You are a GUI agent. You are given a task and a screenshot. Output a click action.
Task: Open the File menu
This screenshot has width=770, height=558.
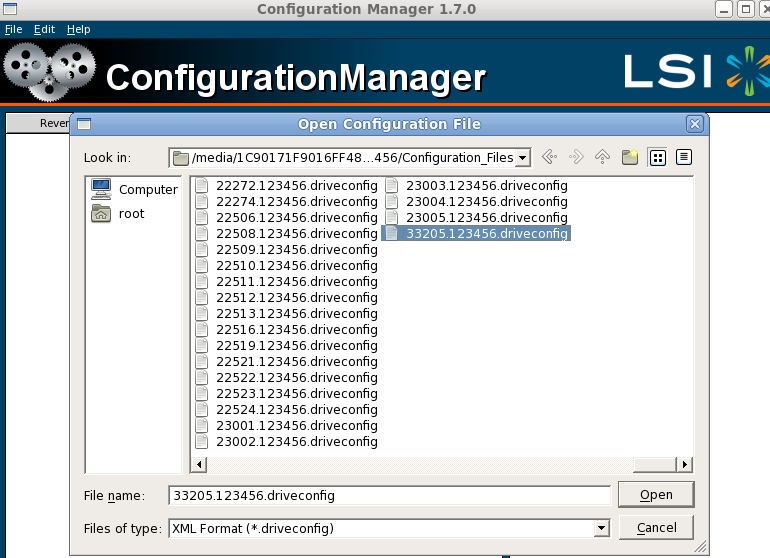tap(13, 29)
